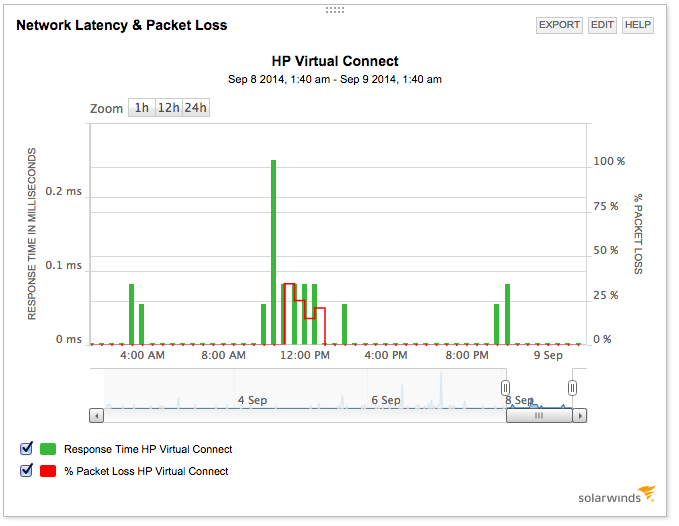679x526 pixels.
Task: Select the 12h zoom level
Action: [x=168, y=108]
